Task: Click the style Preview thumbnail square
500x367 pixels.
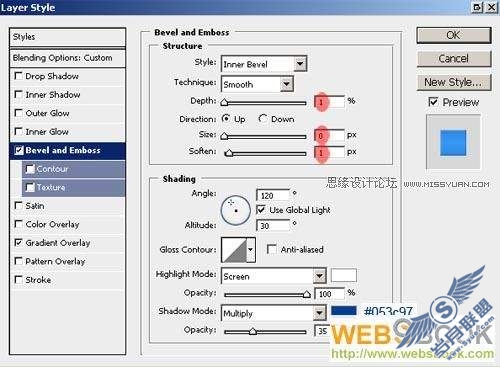Action: tap(453, 143)
